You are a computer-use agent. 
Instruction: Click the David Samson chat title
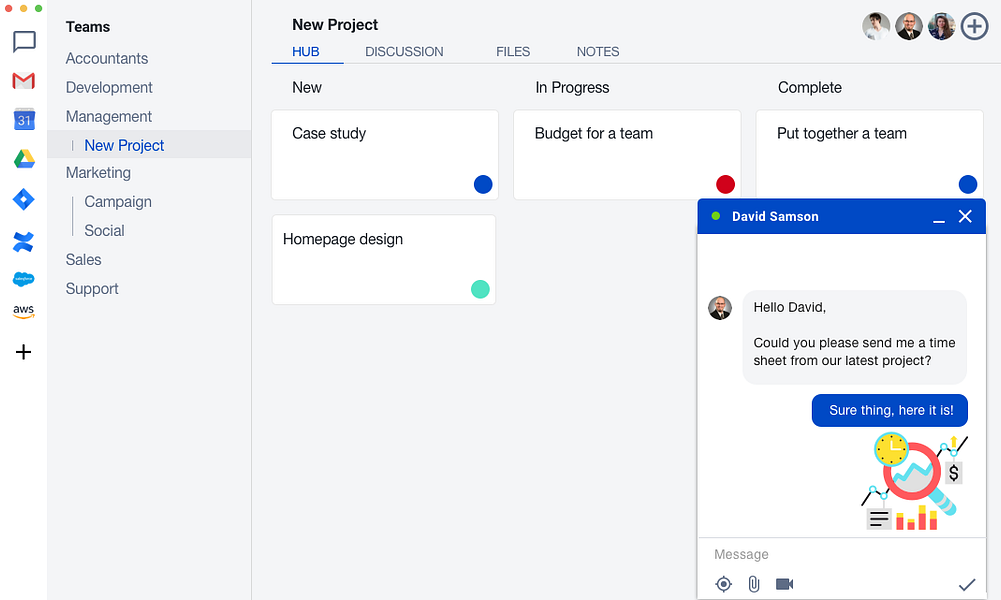[x=775, y=216]
